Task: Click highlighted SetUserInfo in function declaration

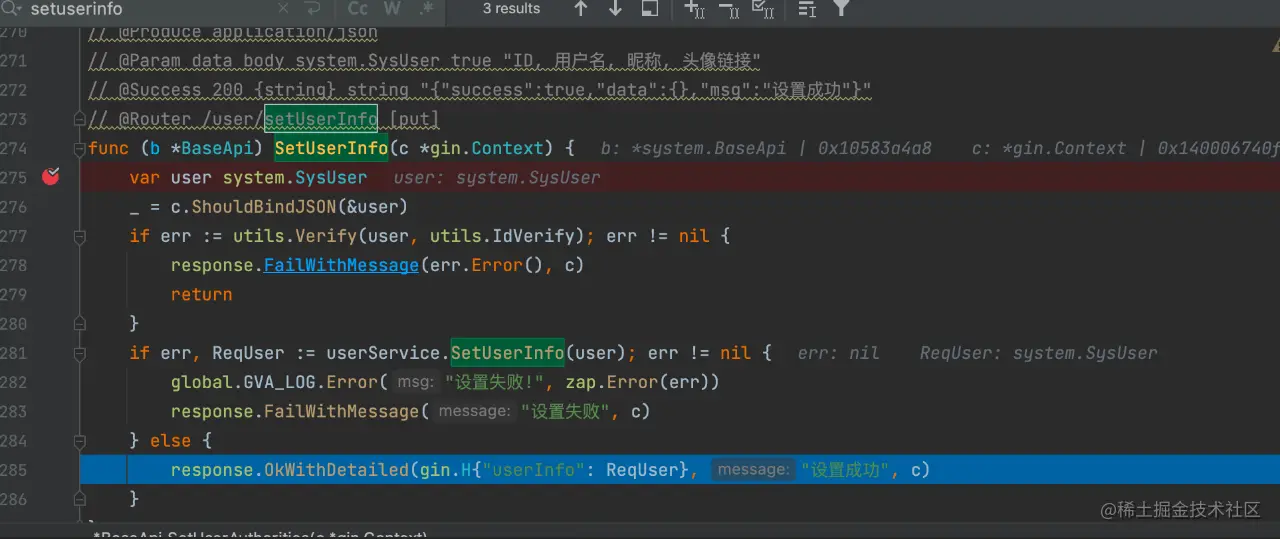Action: pyautogui.click(x=331, y=148)
